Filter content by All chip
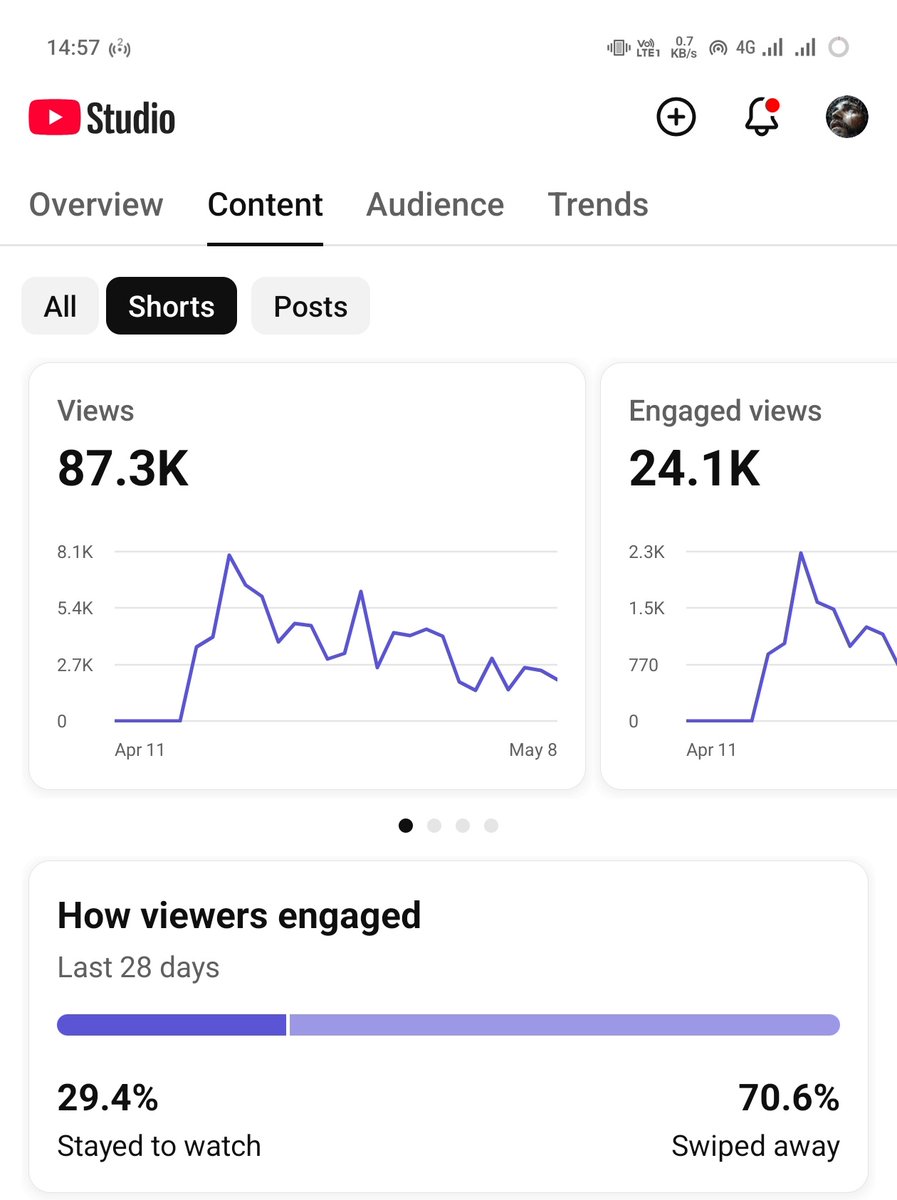The height and width of the screenshot is (1200, 897). 60,306
